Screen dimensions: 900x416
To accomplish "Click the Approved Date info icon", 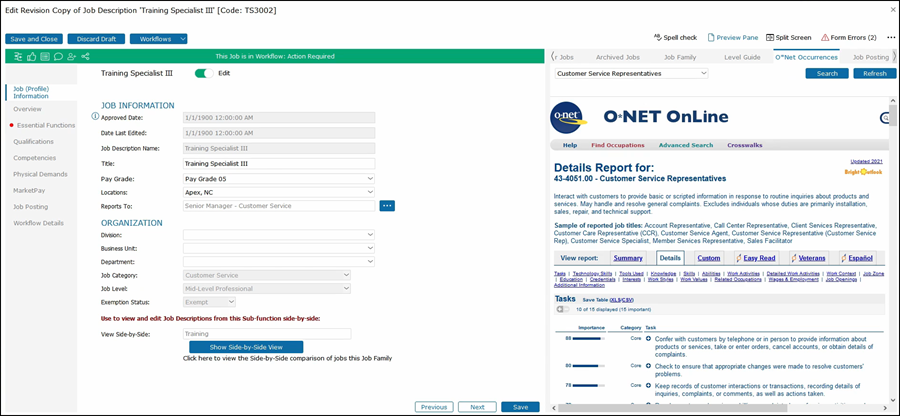I will pyautogui.click(x=95, y=117).
